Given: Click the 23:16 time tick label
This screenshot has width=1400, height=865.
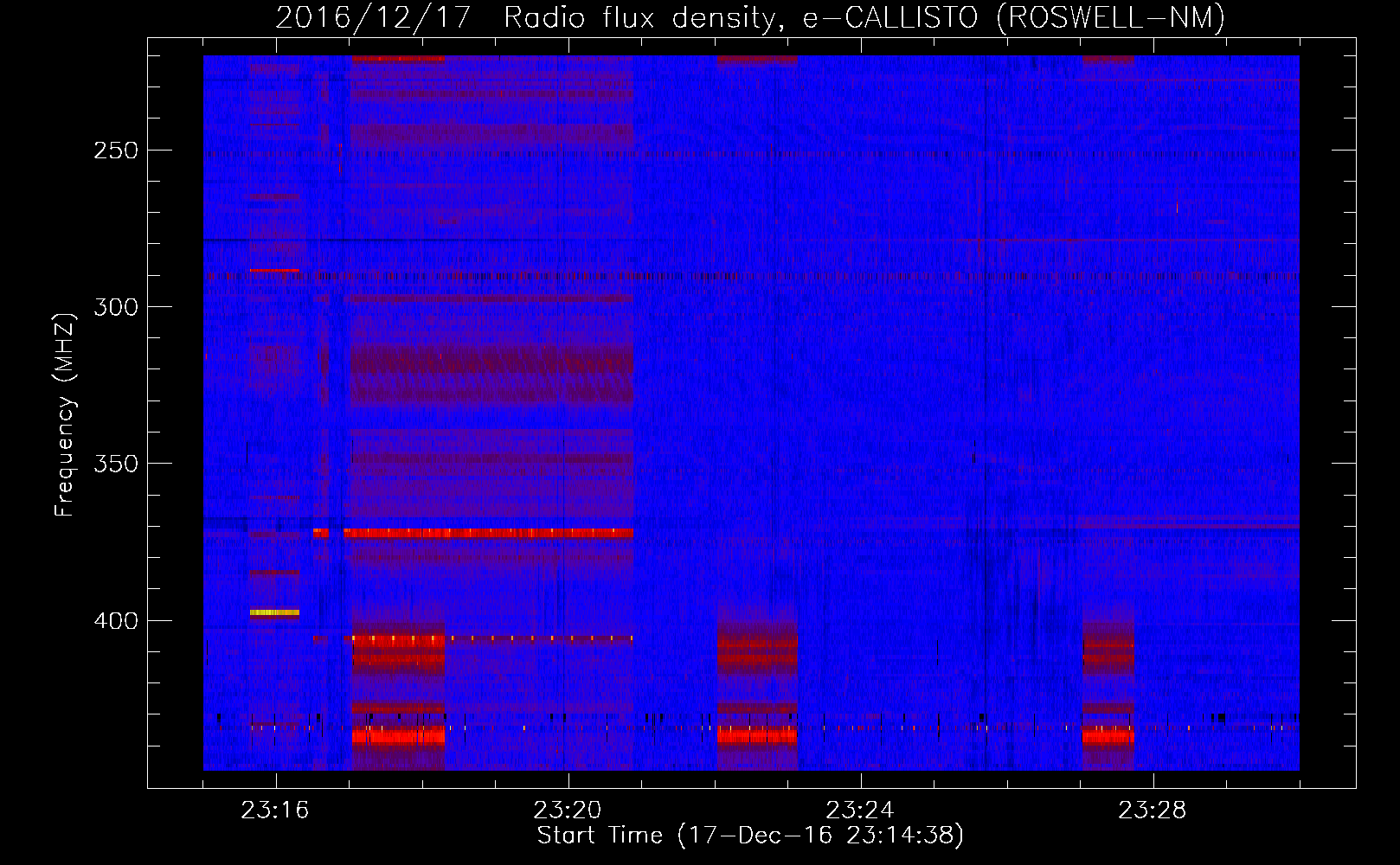Looking at the screenshot, I should (275, 811).
